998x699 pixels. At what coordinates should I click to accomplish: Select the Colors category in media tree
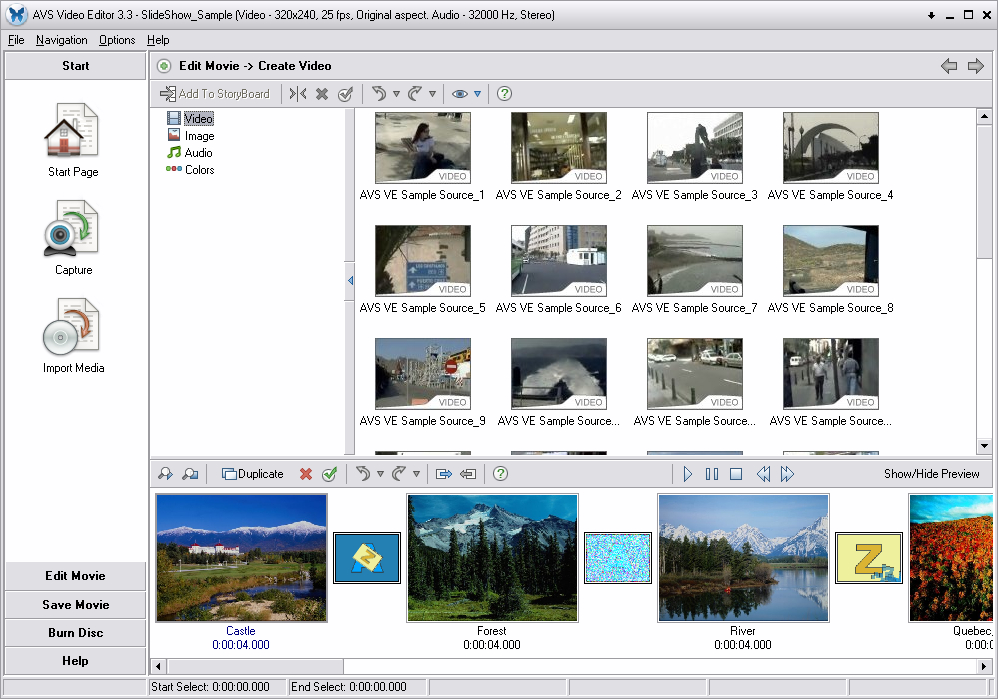click(x=199, y=170)
